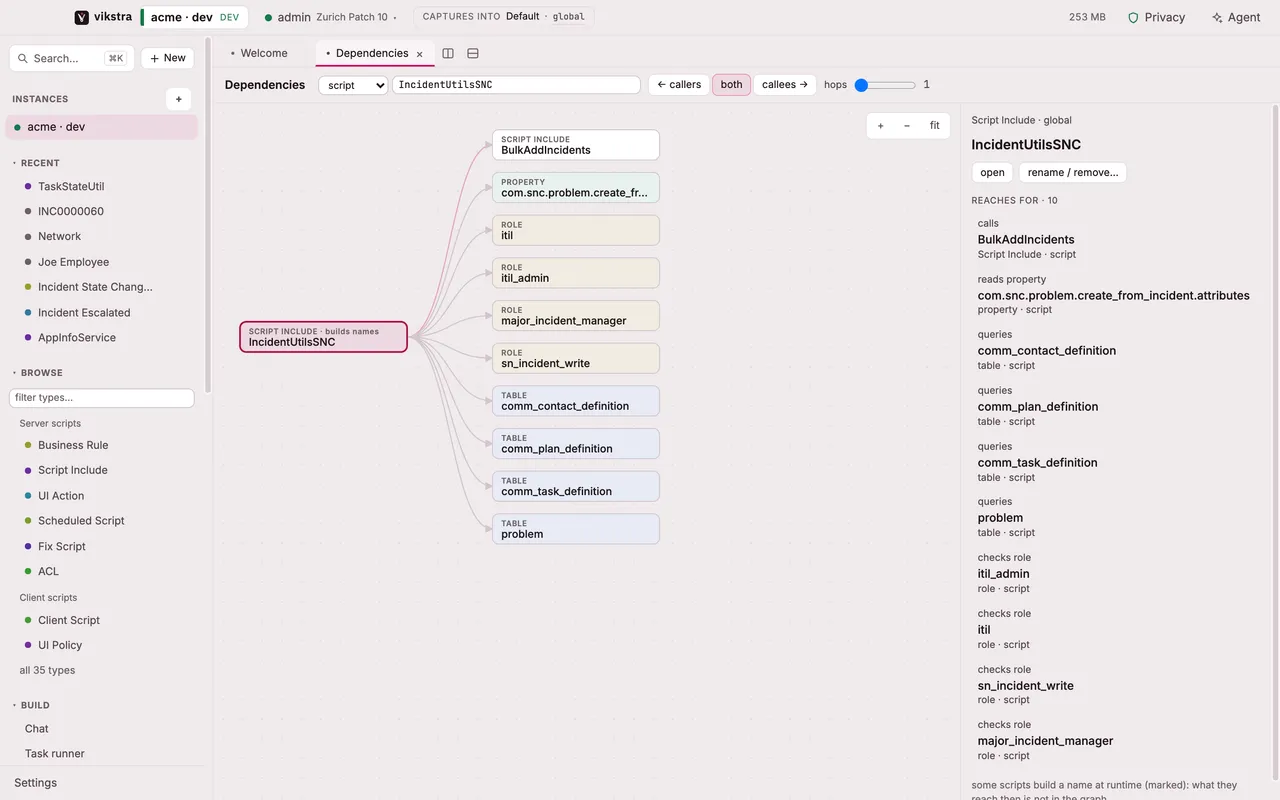This screenshot has width=1280, height=800.
Task: Adjust the hops slider
Action: (885, 85)
